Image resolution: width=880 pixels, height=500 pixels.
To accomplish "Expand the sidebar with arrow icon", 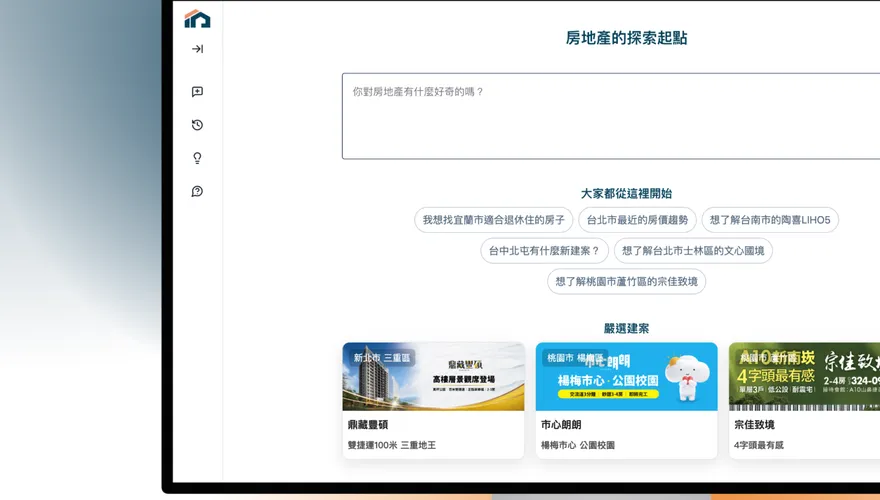I will 198,49.
